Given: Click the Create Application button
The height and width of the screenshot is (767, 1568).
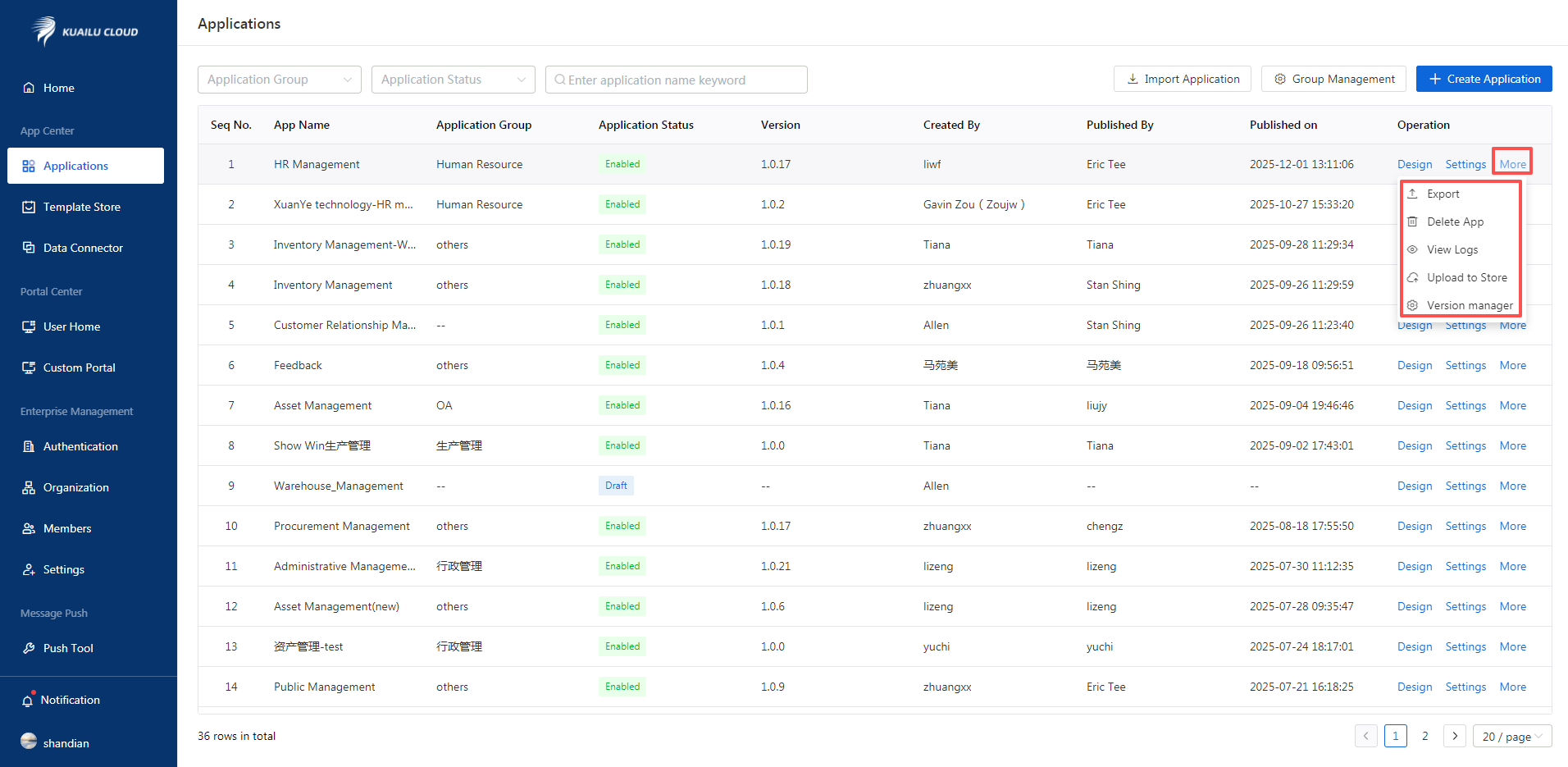Looking at the screenshot, I should tap(1484, 79).
